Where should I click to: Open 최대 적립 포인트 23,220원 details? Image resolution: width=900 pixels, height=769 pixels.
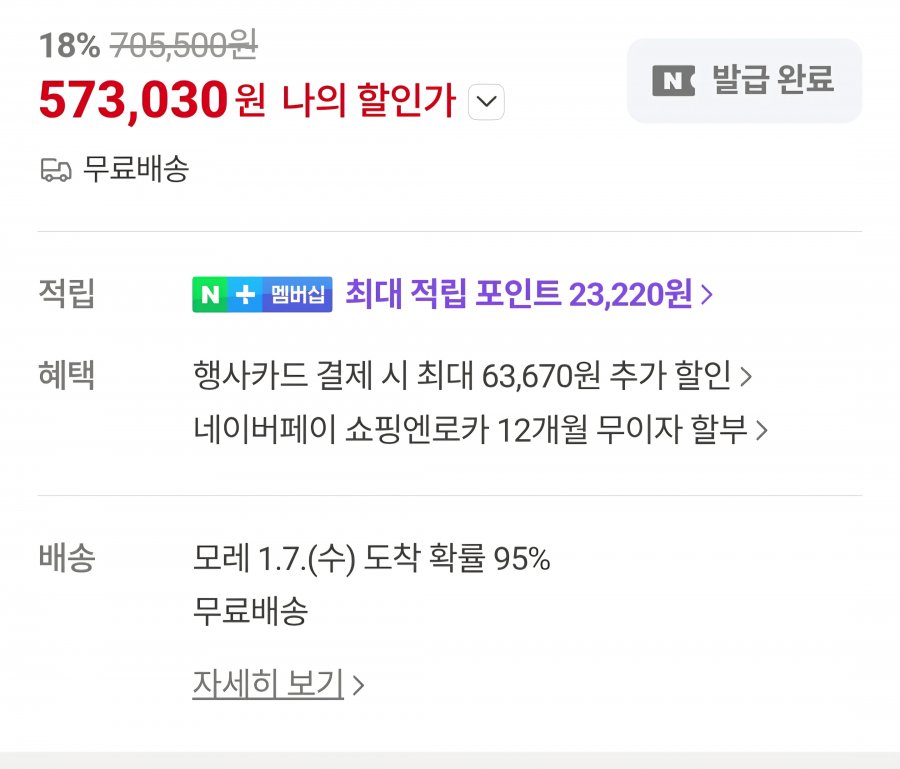(x=518, y=294)
